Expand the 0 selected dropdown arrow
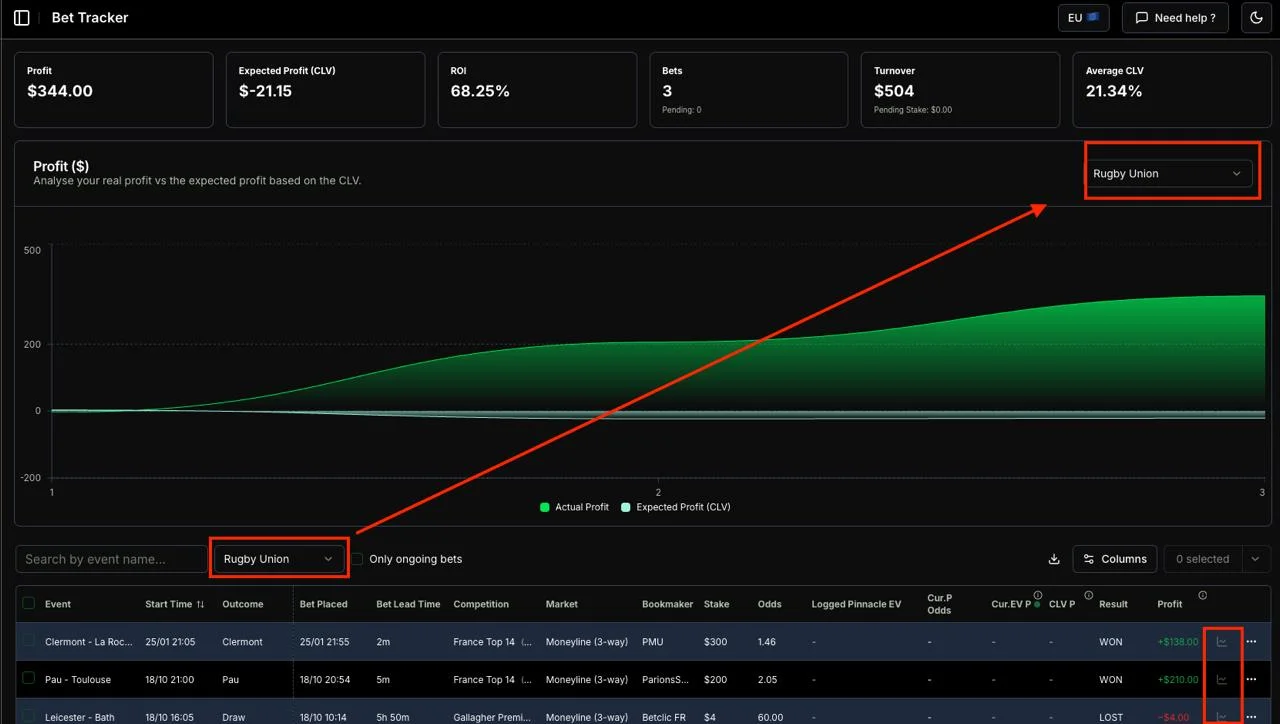The image size is (1280, 724). (1255, 559)
